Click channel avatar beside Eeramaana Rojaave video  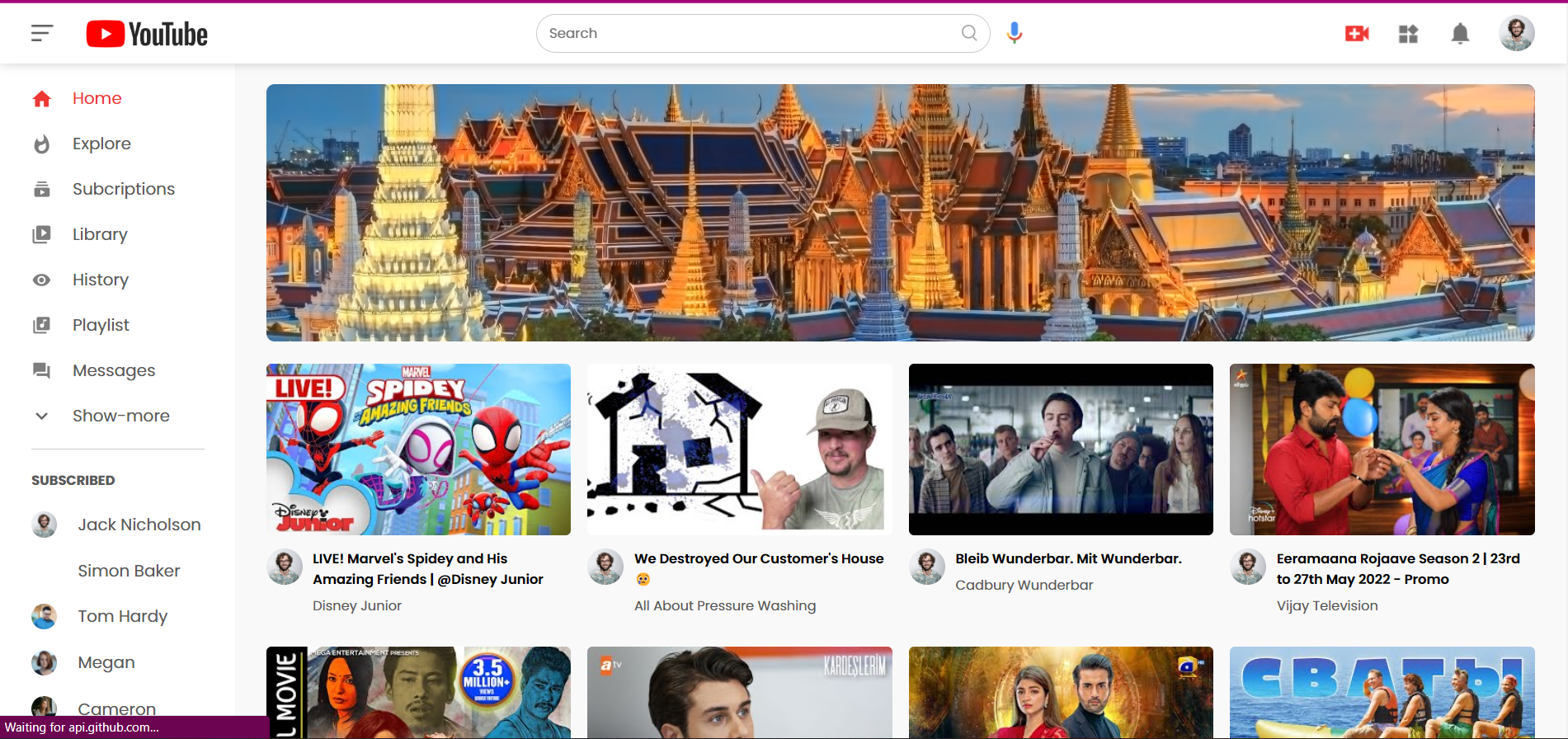click(x=1248, y=567)
